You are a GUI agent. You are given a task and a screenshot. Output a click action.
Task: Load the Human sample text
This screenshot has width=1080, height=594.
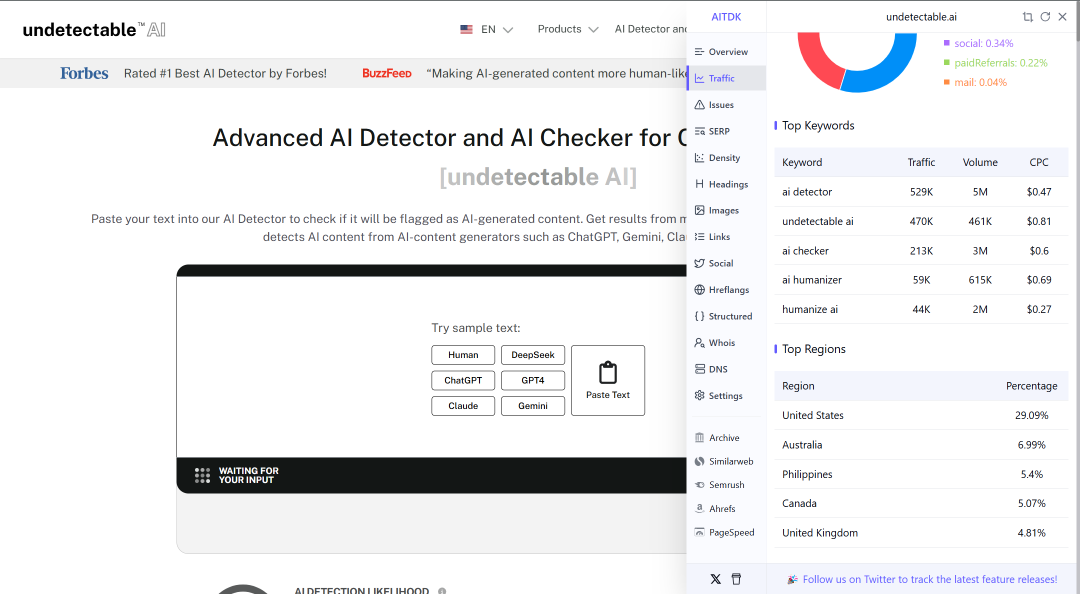[463, 355]
